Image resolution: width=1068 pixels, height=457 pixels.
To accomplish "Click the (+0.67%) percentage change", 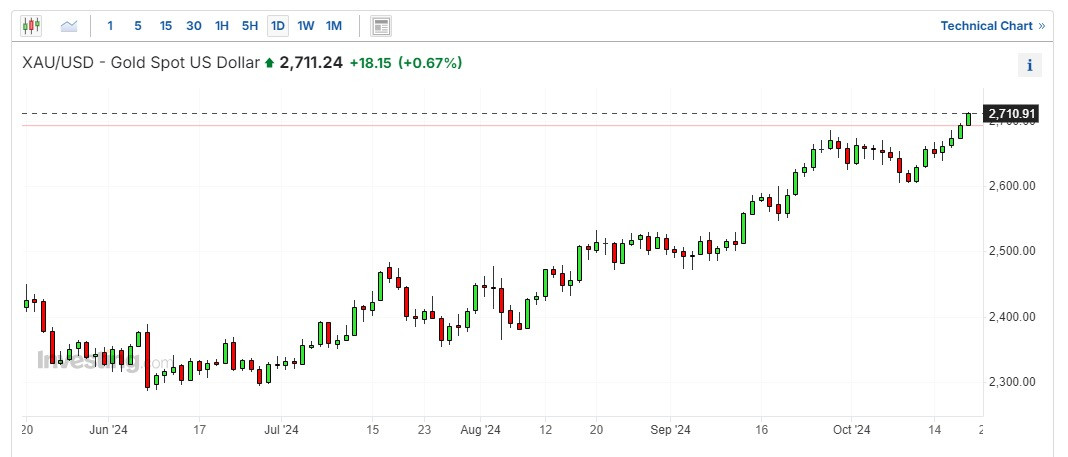I will 430,63.
